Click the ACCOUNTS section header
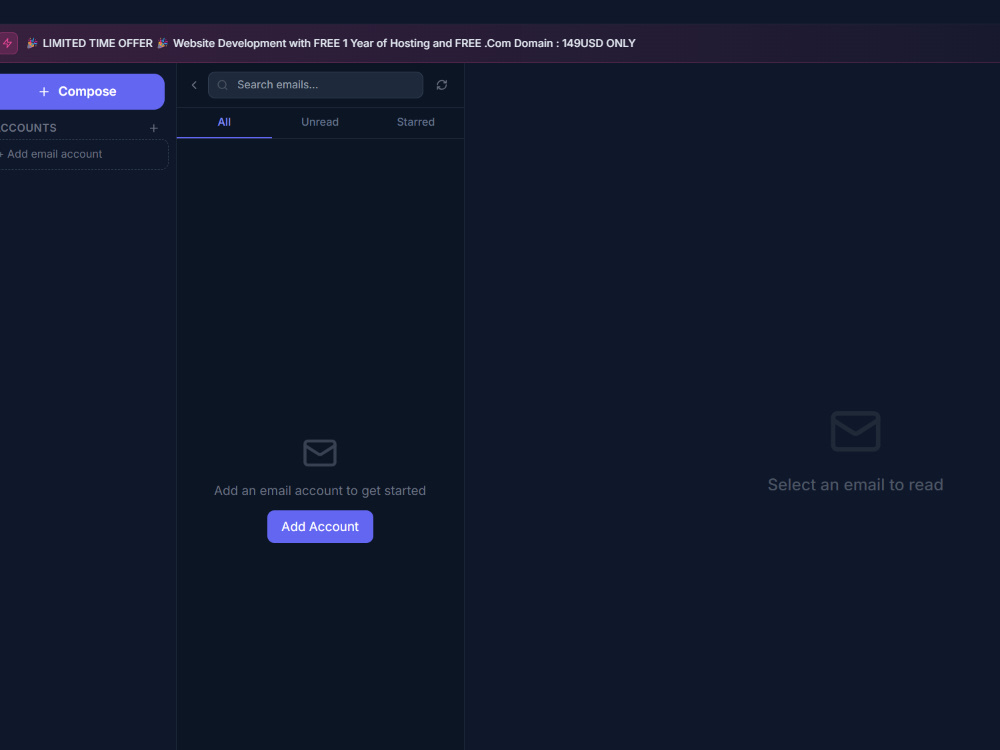This screenshot has width=1000, height=750. 28,128
